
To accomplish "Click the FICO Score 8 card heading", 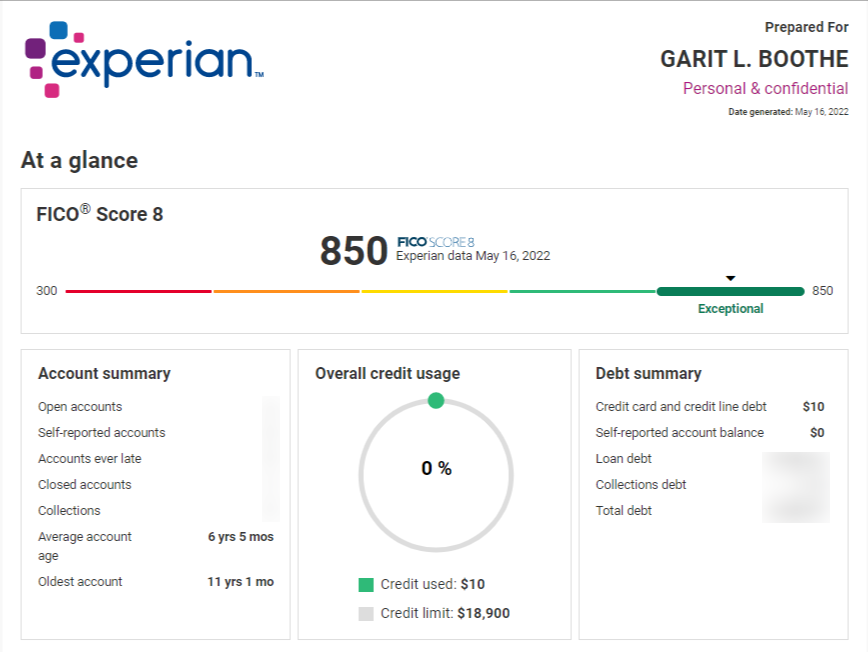I will pos(100,214).
